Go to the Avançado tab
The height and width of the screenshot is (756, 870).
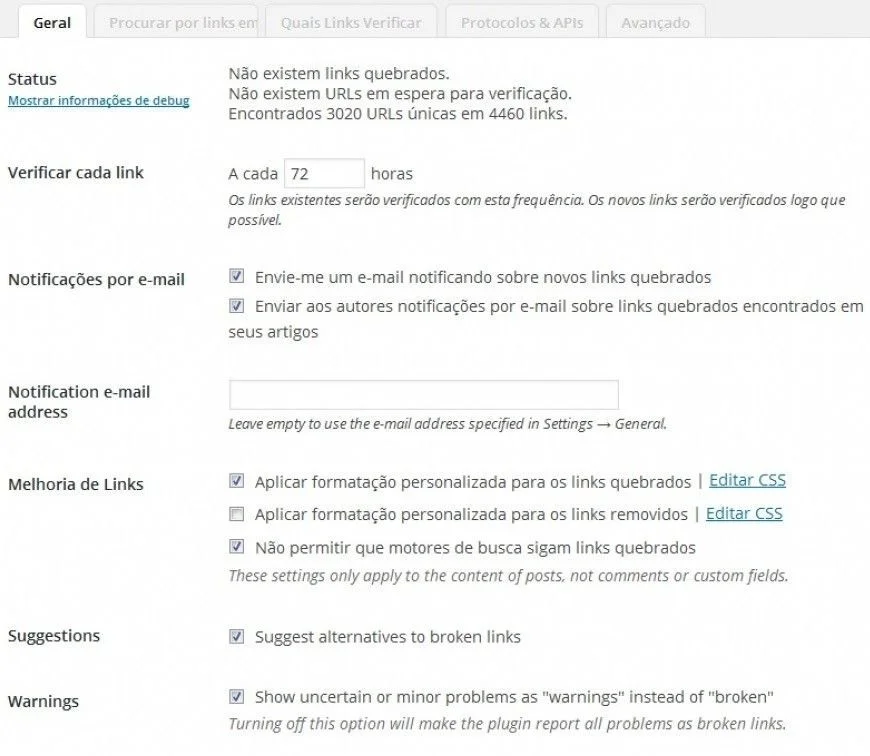(656, 23)
